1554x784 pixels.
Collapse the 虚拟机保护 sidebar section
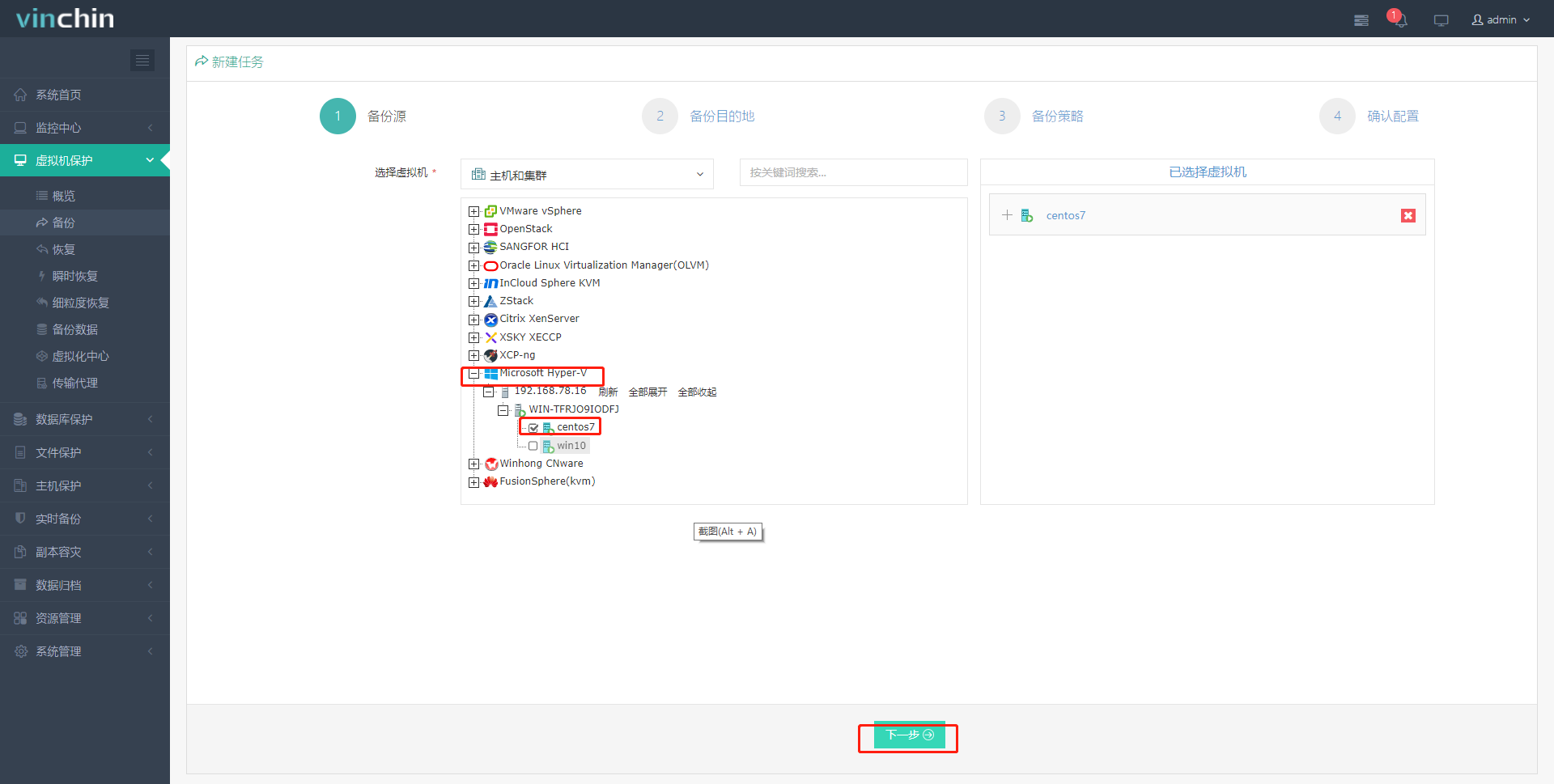[85, 160]
